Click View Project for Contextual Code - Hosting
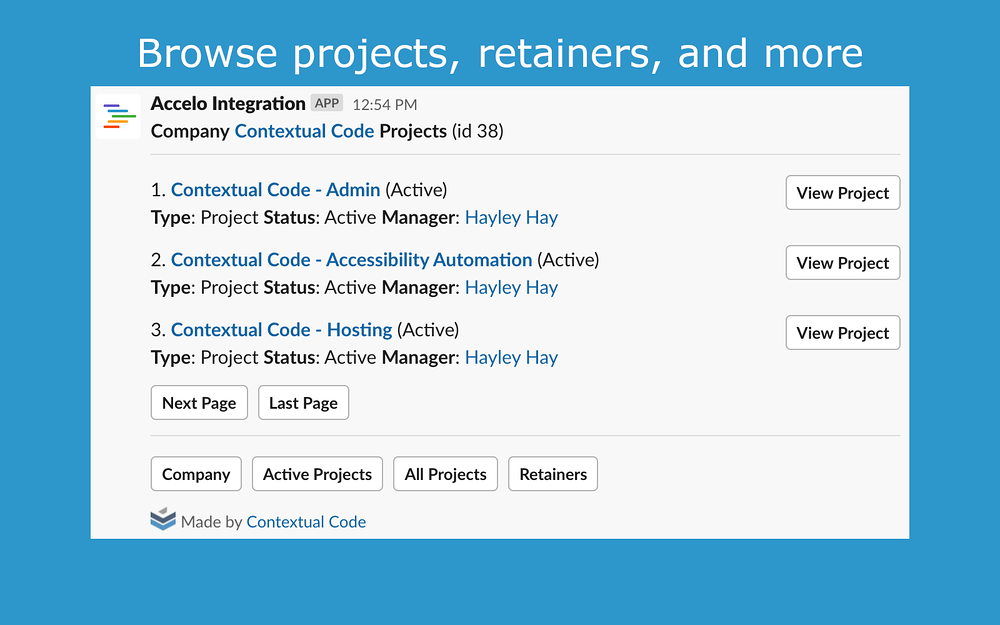 (x=842, y=333)
